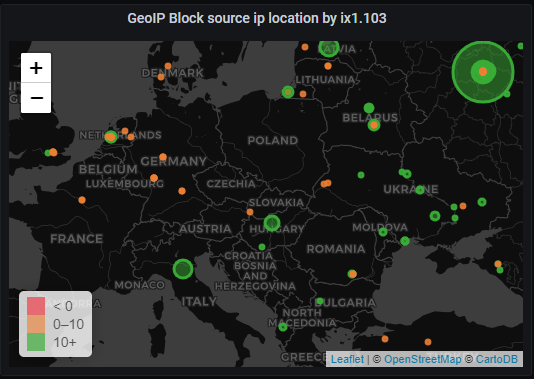This screenshot has height=379, width=534.
Task: Select the green circle marker over Latvia
Action: pos(329,48)
